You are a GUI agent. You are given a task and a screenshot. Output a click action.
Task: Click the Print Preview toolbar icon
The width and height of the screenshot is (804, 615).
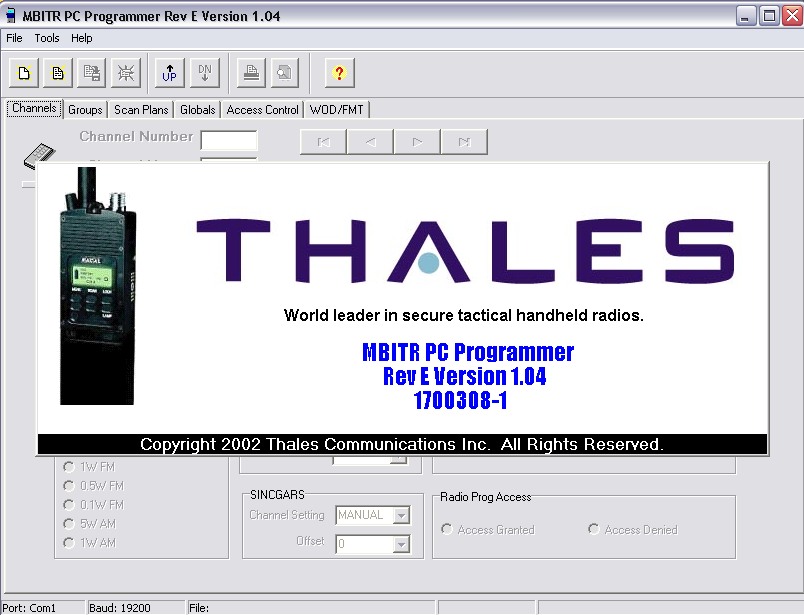coord(285,72)
